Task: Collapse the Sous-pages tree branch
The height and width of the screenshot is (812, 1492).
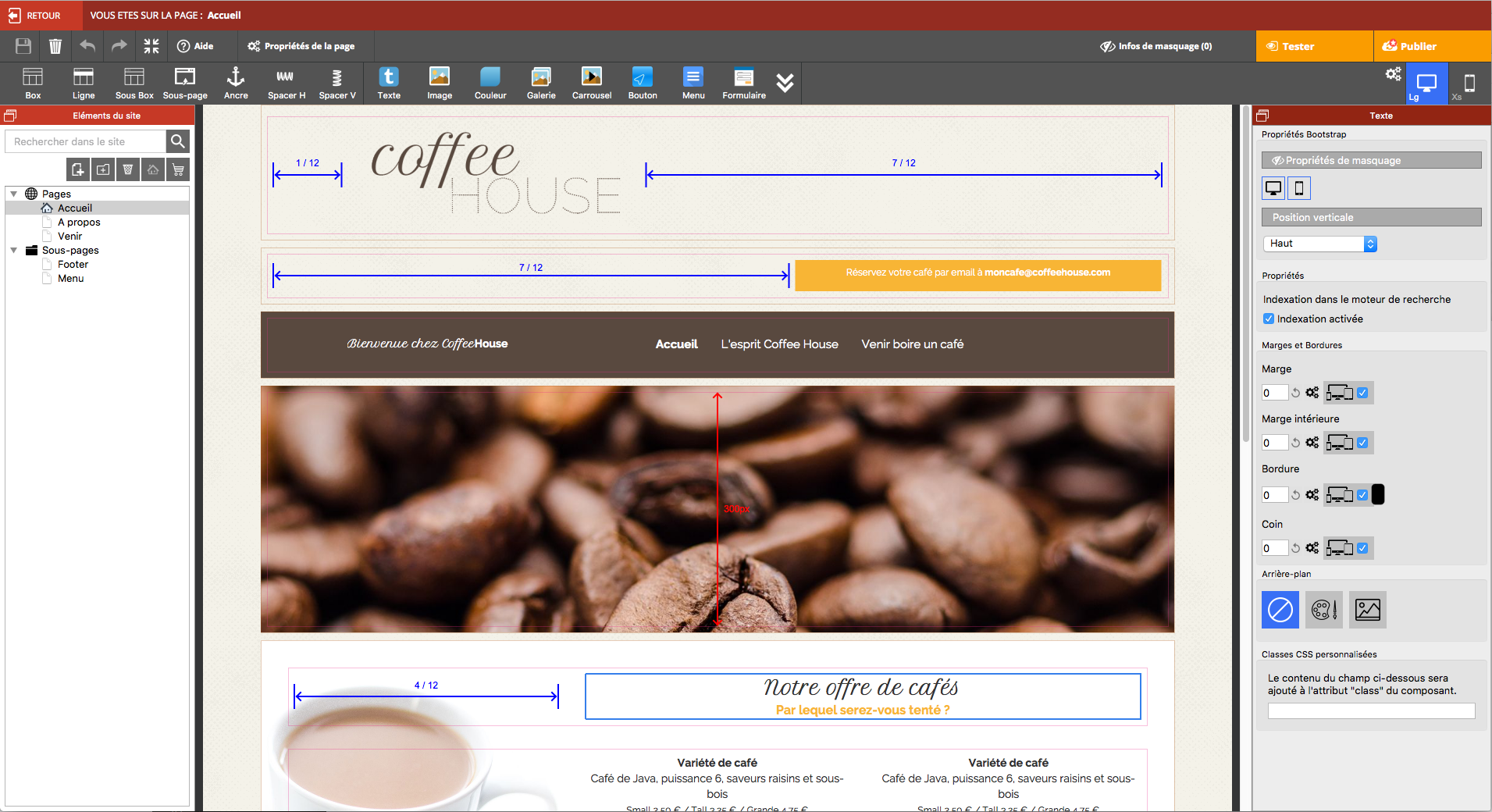Action: [13, 250]
